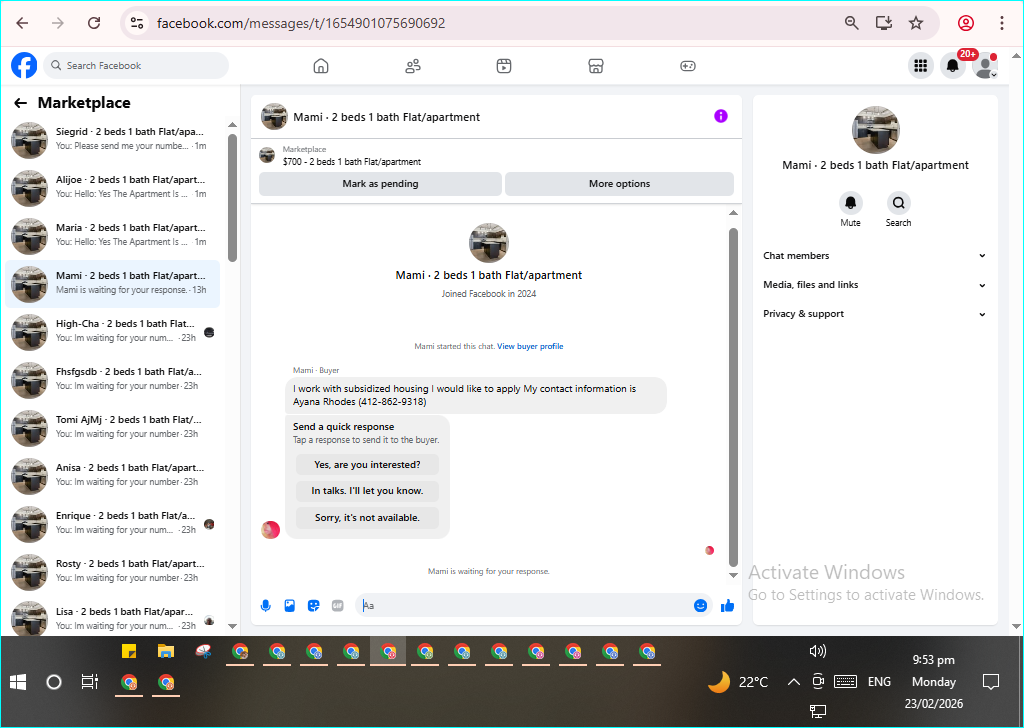1024x728 pixels.
Task: Expand Media, files and links section
Action: click(x=874, y=285)
